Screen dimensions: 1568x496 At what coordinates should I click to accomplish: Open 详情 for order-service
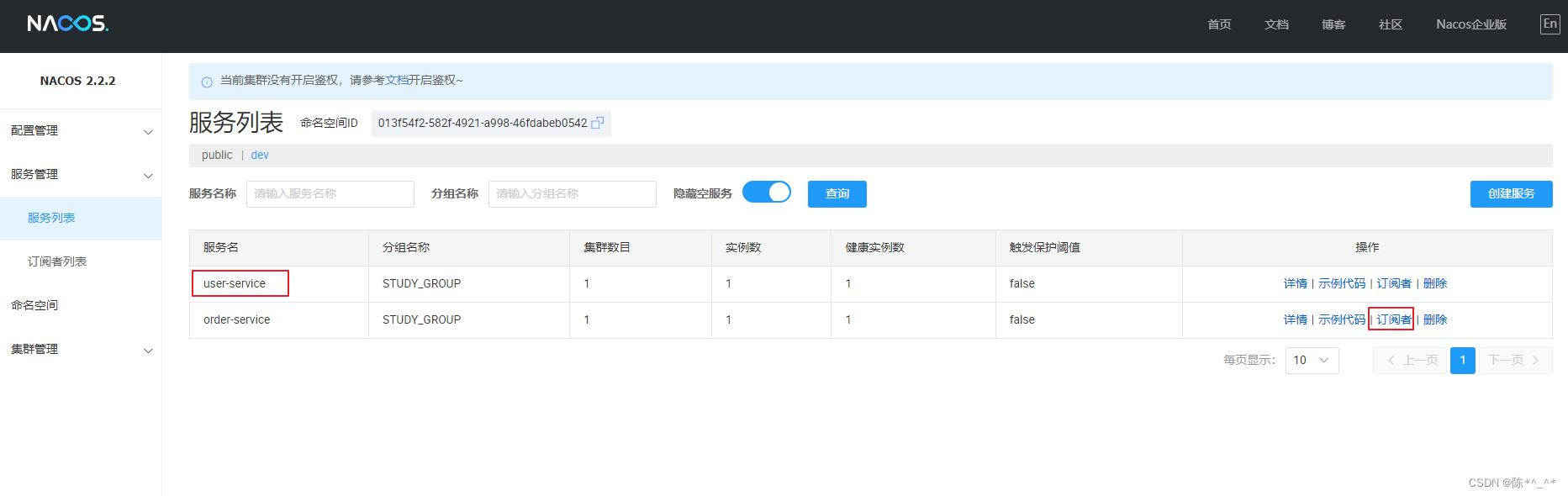pos(1296,319)
